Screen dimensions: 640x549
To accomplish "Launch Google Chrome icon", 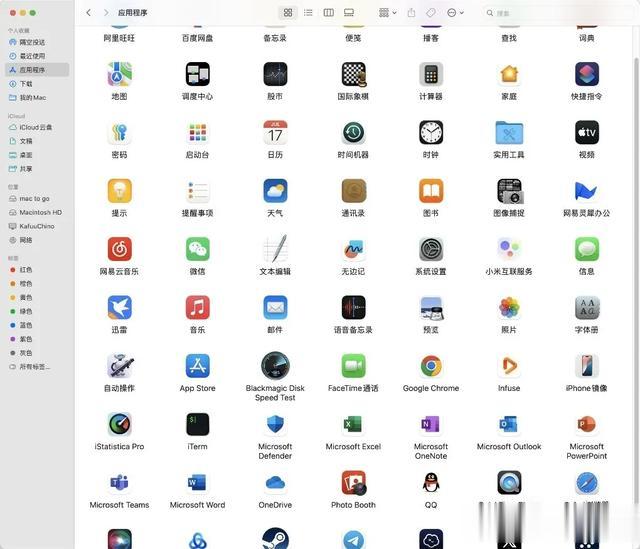I will [431, 366].
